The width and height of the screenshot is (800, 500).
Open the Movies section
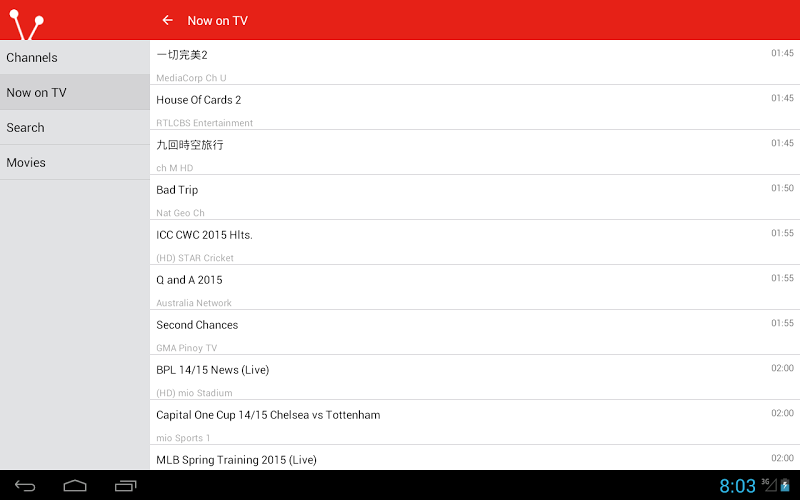(x=75, y=162)
